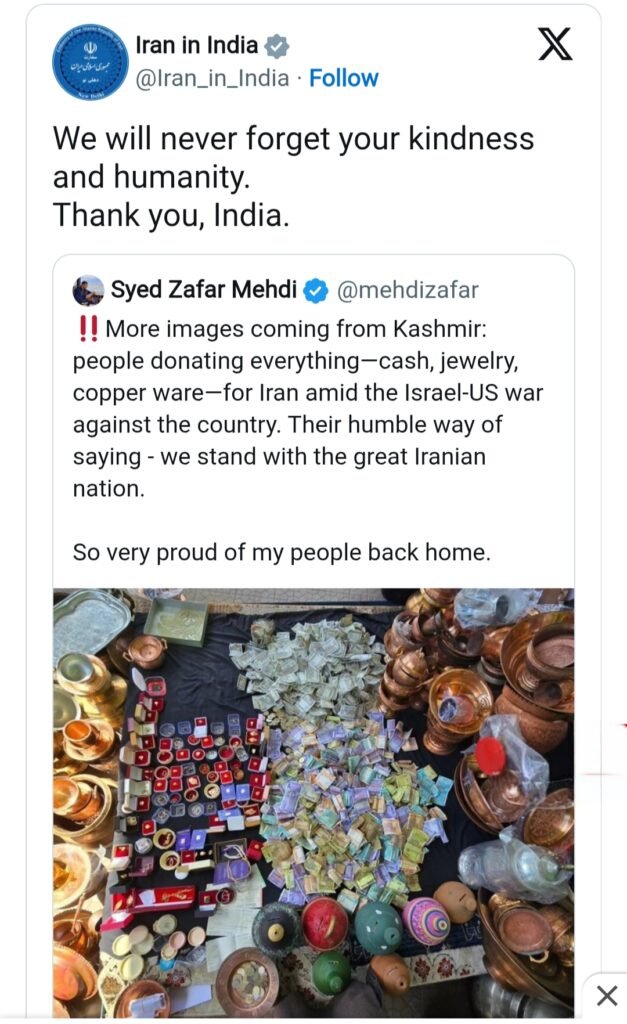Open the quoted tweet text about Kashmir donations
Image resolution: width=627 pixels, height=1024 pixels.
[x=308, y=408]
